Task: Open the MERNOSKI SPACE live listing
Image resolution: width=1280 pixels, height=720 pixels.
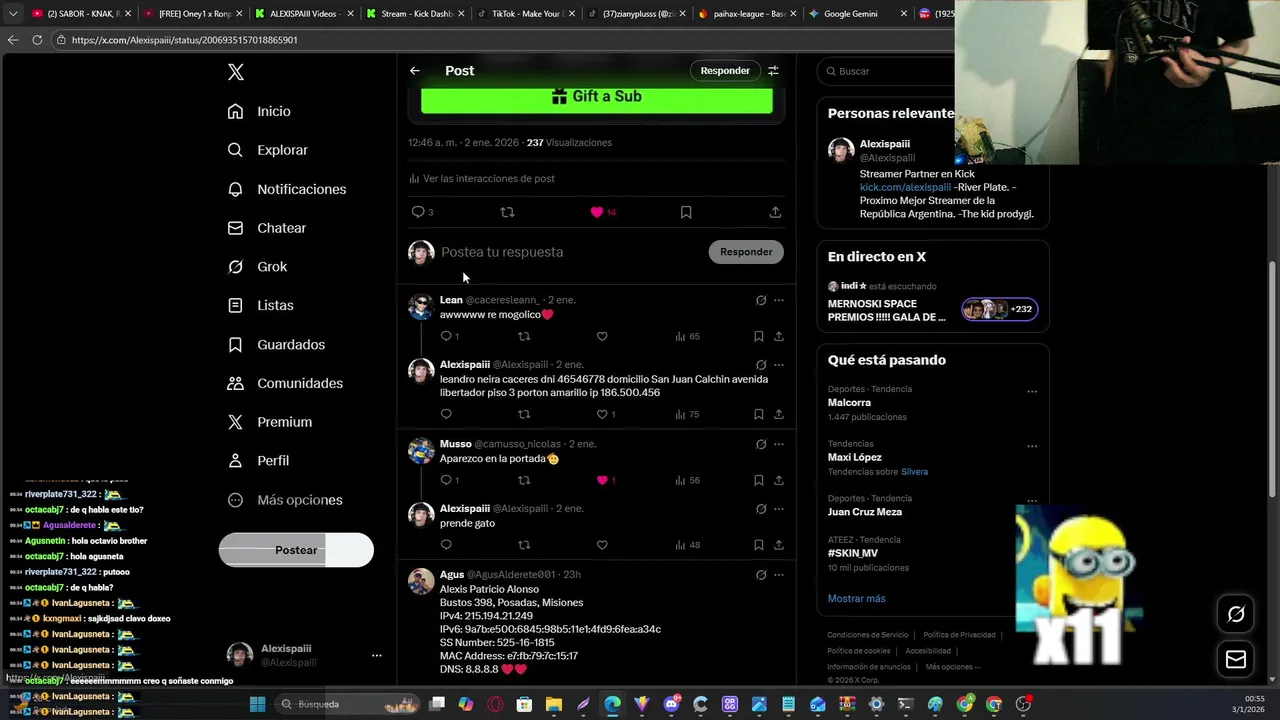Action: 932,300
